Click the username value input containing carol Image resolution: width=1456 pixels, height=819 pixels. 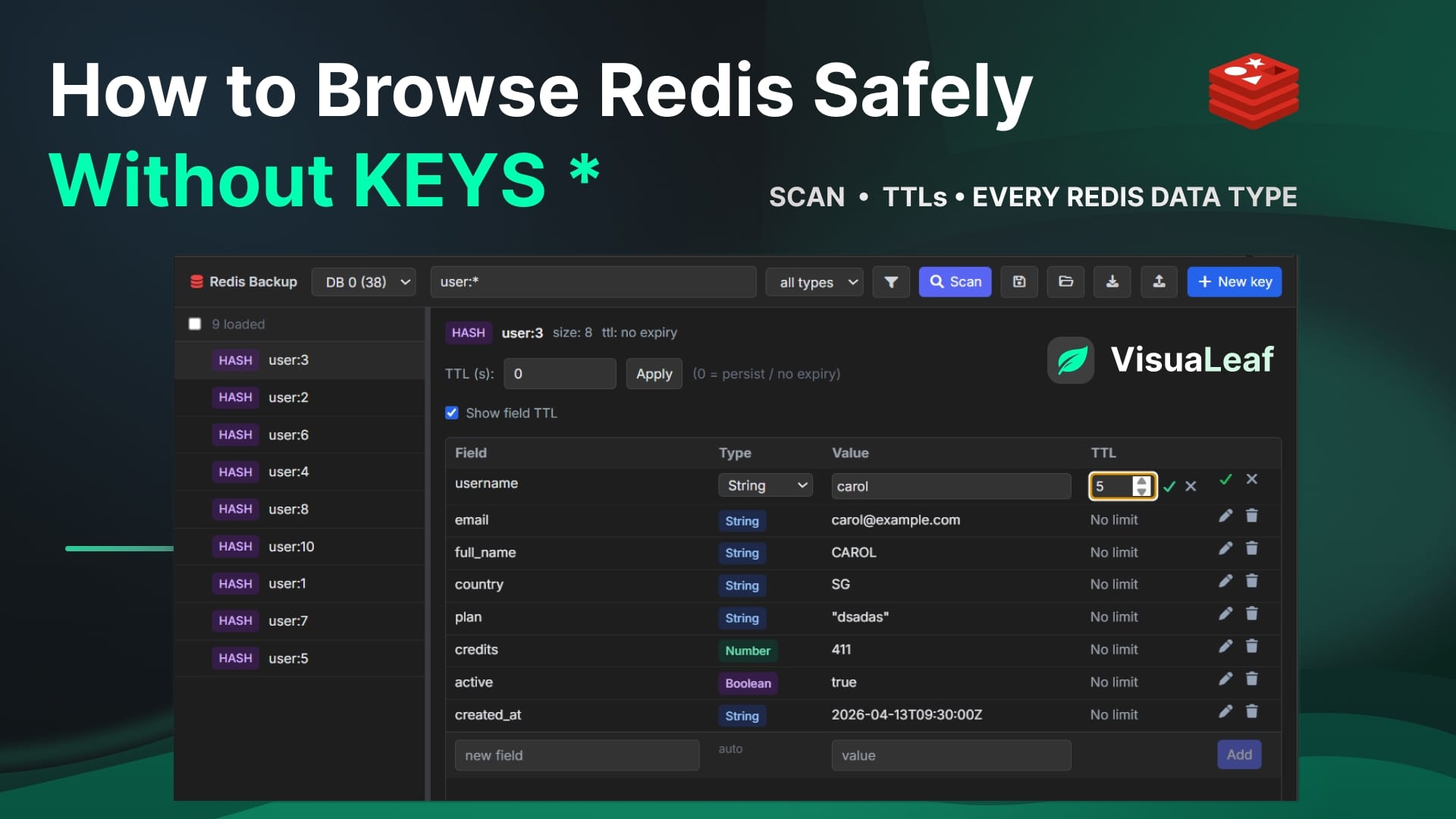point(951,486)
